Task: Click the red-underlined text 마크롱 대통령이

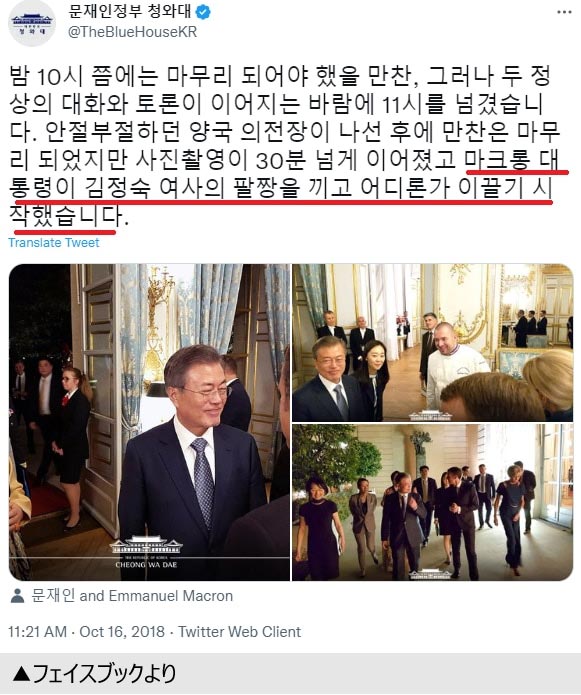Action: click(x=282, y=174)
